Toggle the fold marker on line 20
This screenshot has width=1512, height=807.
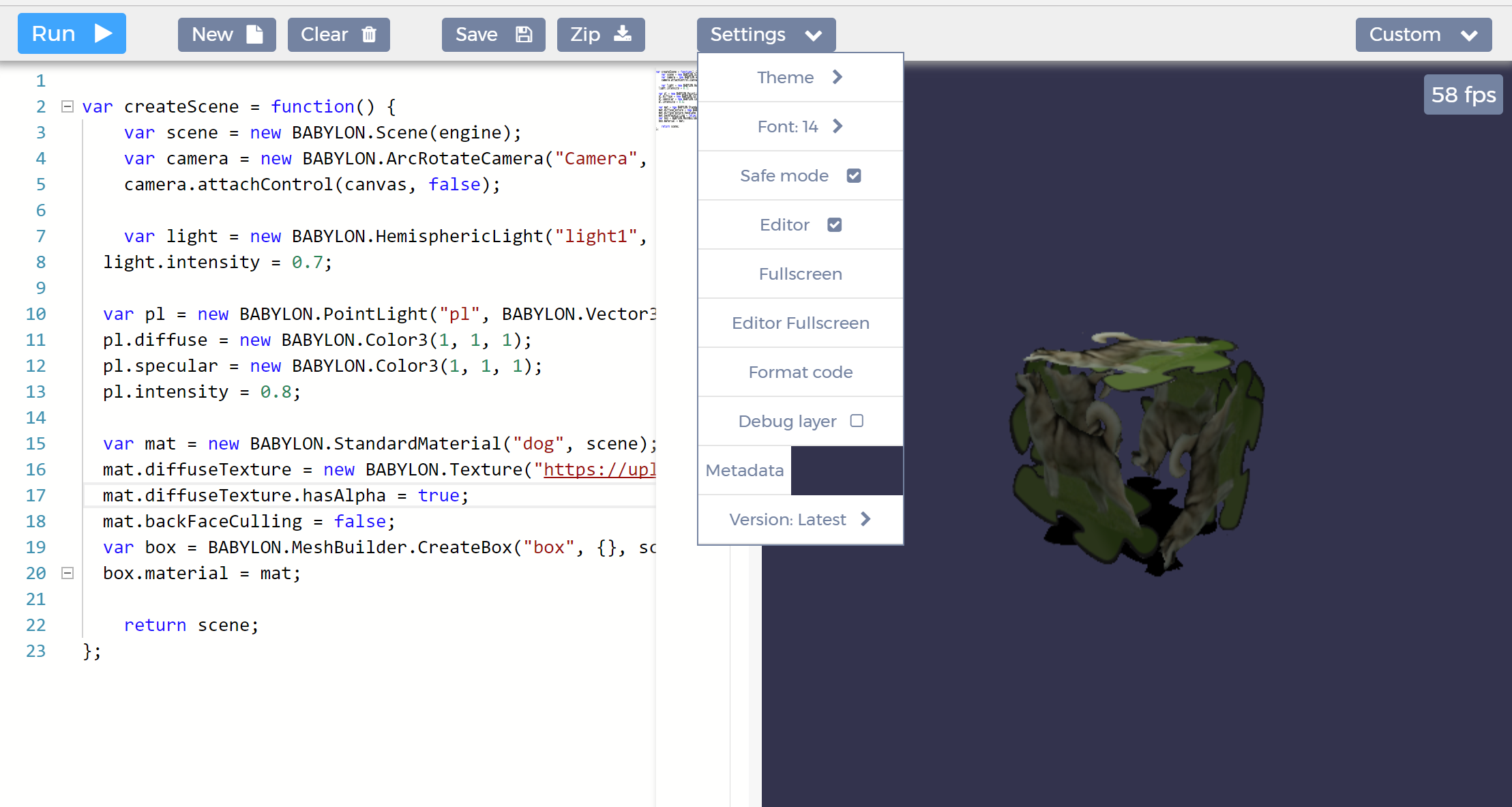(68, 573)
